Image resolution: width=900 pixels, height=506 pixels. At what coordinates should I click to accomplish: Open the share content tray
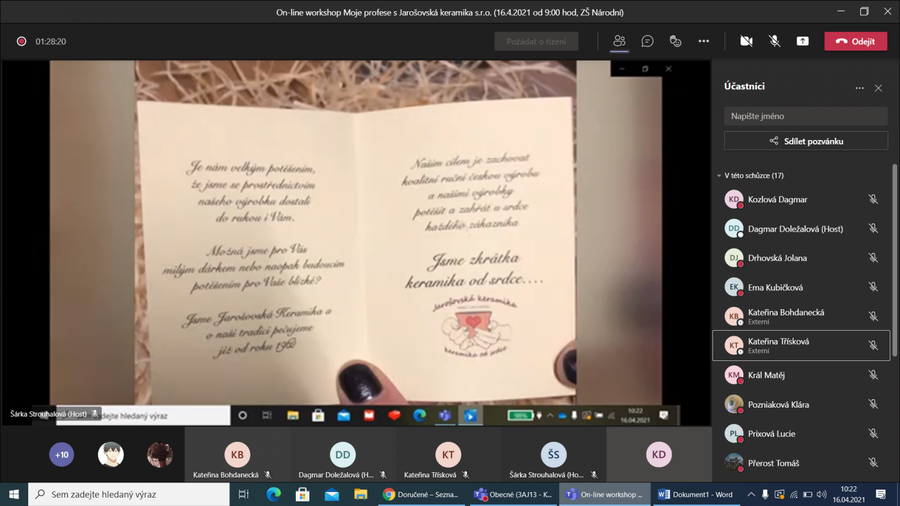tap(802, 41)
